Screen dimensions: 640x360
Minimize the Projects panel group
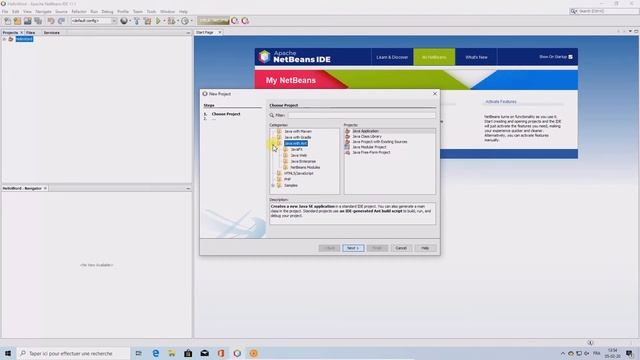[x=188, y=33]
